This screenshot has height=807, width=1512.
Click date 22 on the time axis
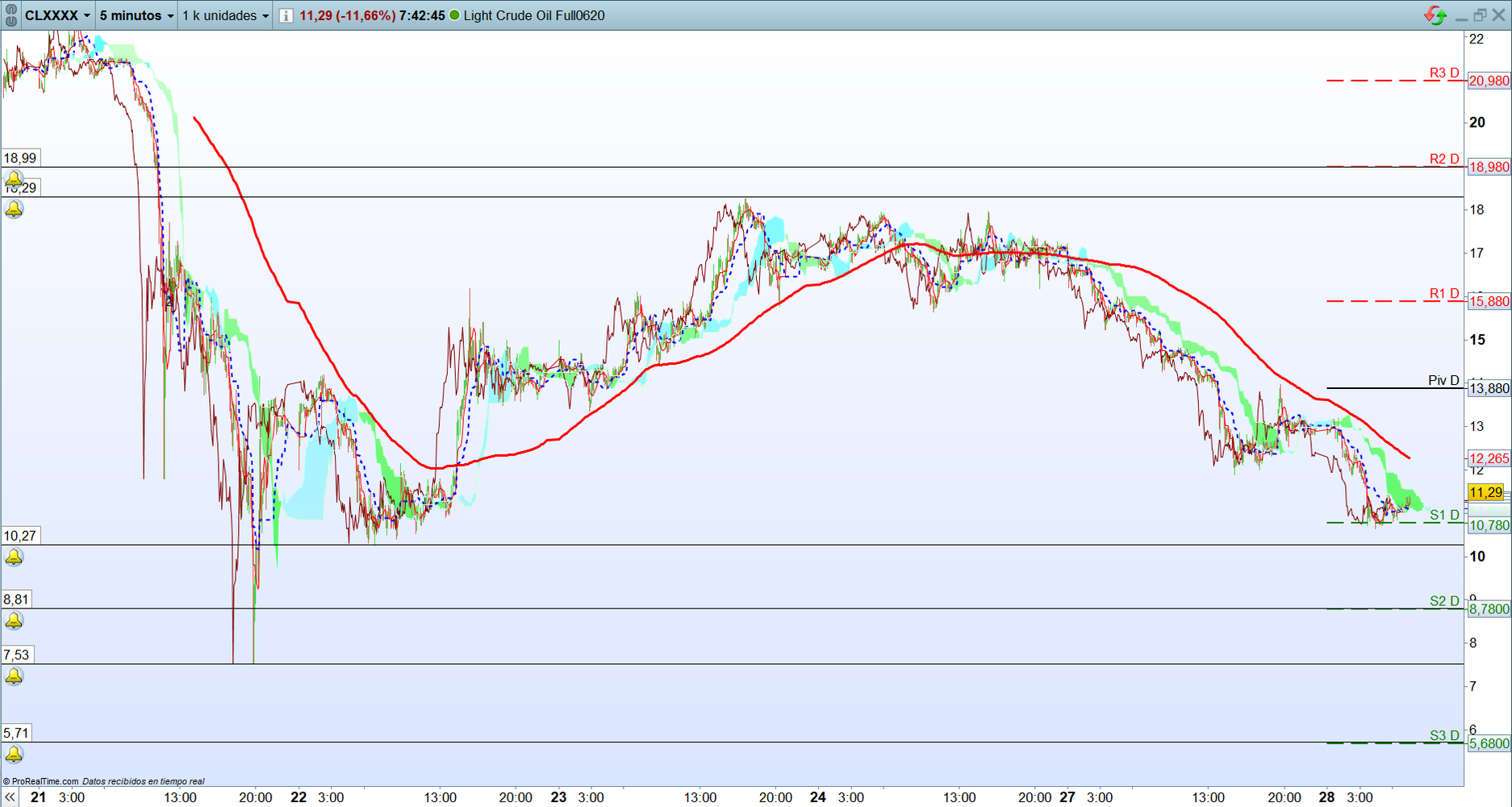pyautogui.click(x=299, y=797)
